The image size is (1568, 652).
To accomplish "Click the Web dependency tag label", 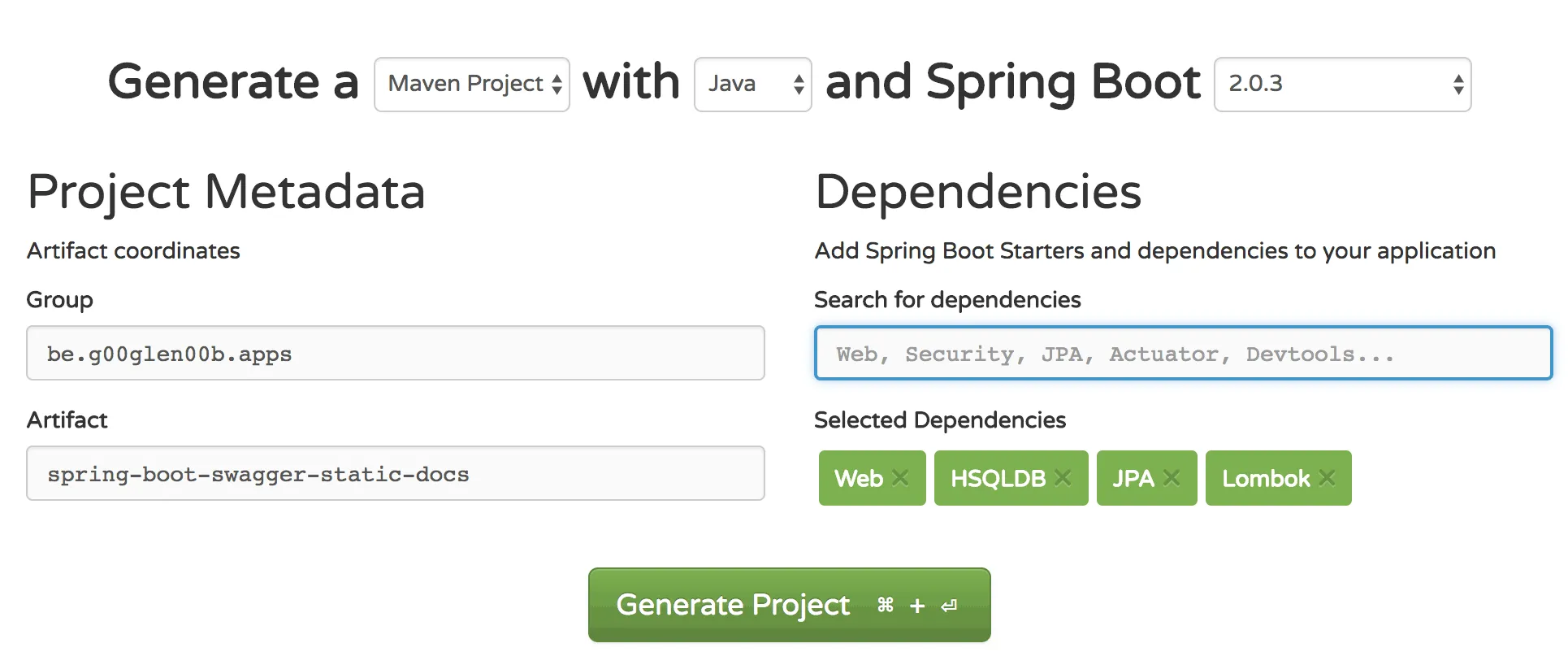I will [858, 478].
